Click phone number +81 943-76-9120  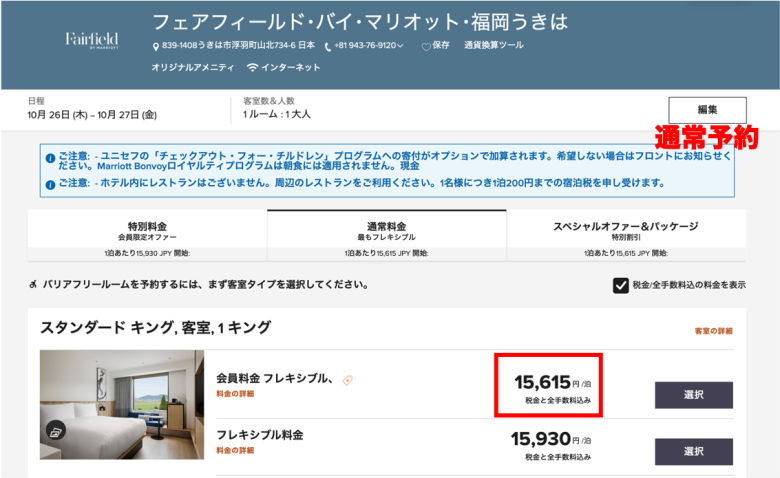coord(365,45)
